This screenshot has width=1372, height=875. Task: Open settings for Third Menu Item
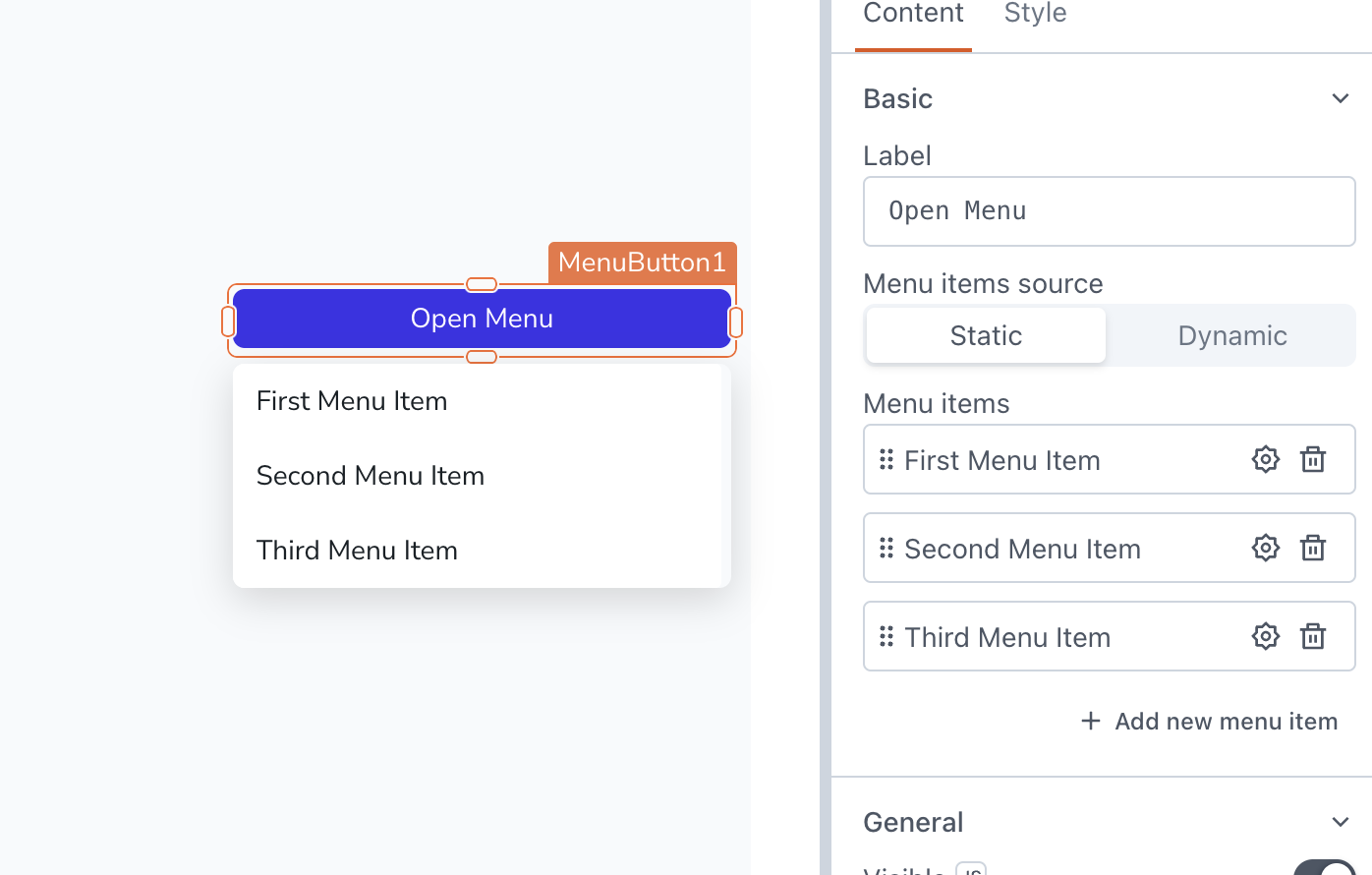point(1266,636)
